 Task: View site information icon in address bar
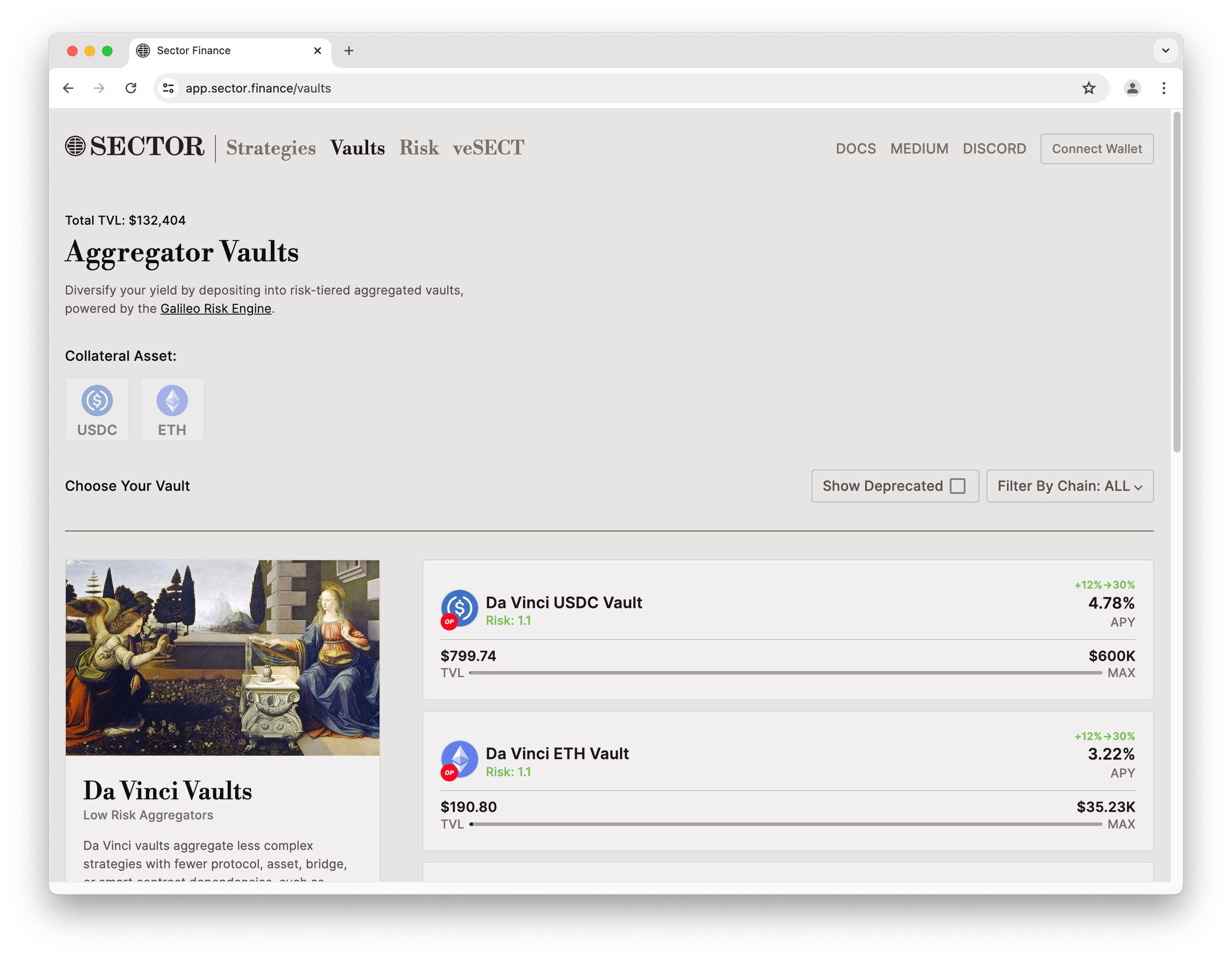tap(168, 88)
